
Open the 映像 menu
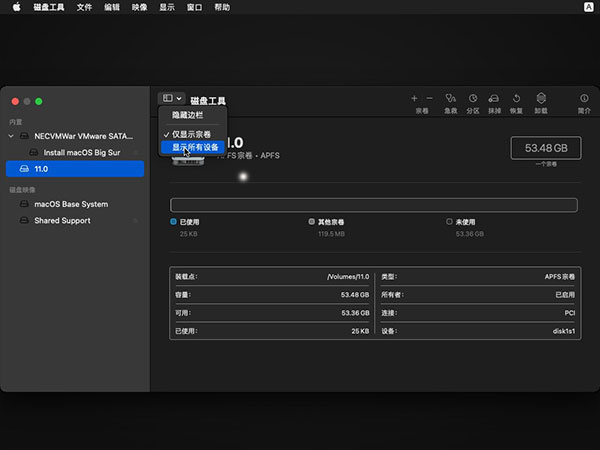(139, 7)
